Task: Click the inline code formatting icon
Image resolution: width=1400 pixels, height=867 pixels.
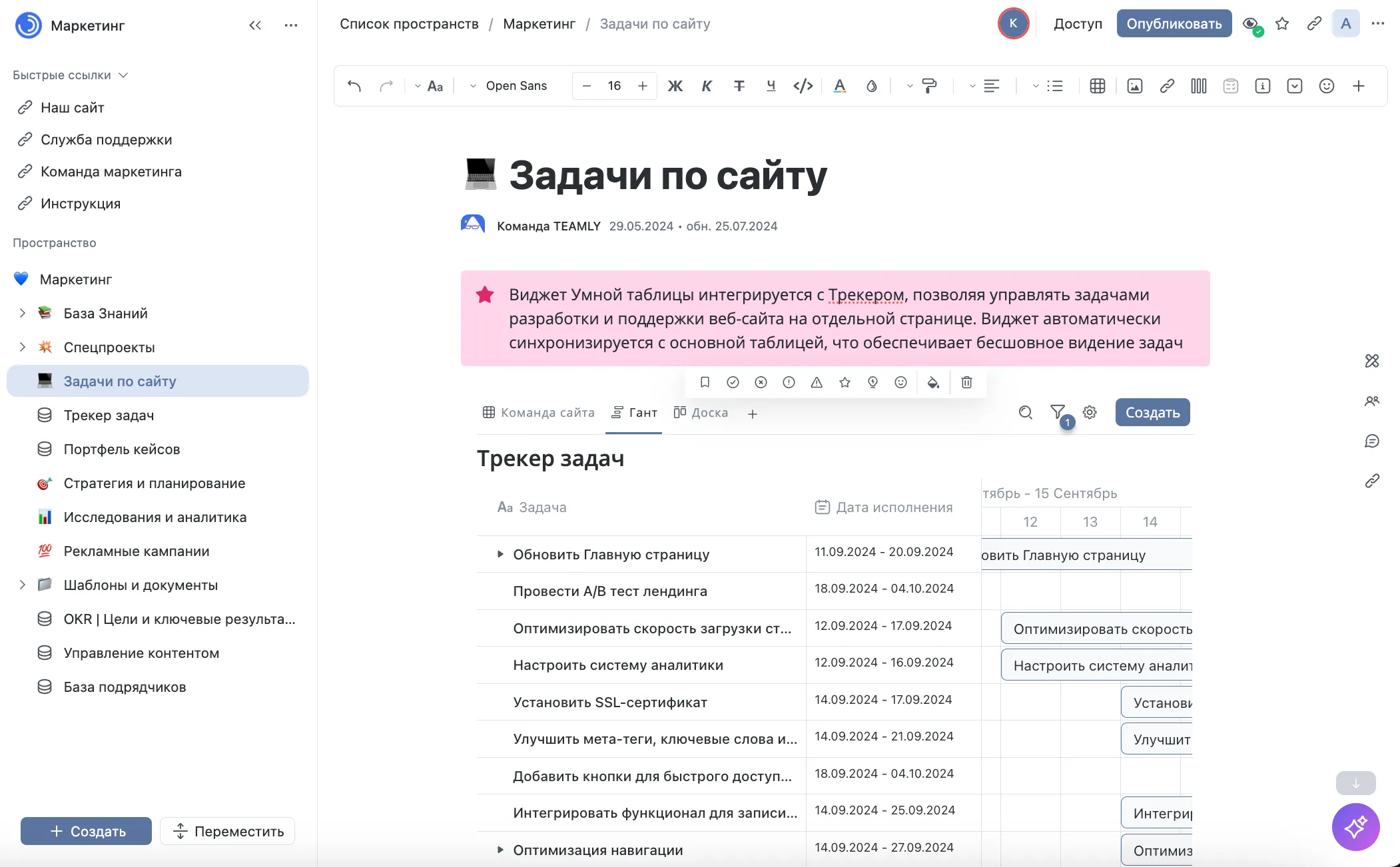Action: pos(803,86)
